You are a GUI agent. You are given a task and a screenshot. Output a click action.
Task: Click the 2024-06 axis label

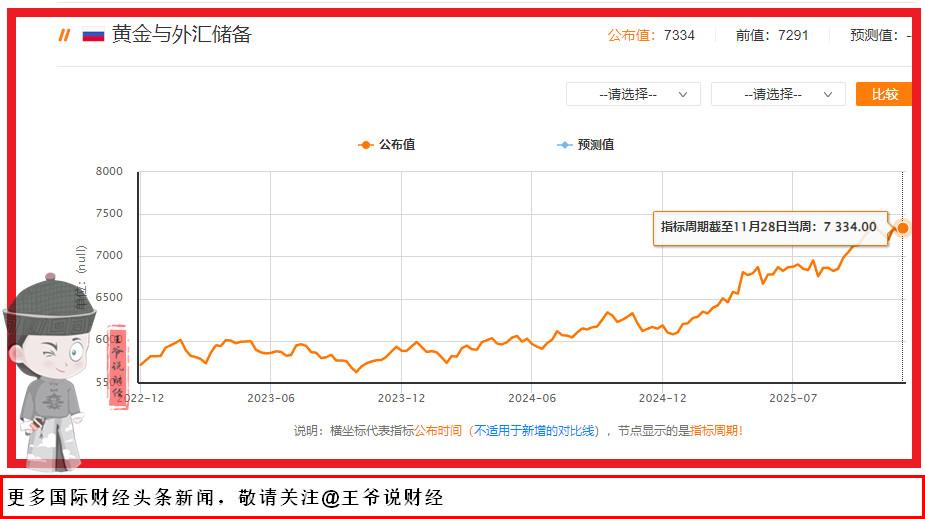click(x=532, y=398)
